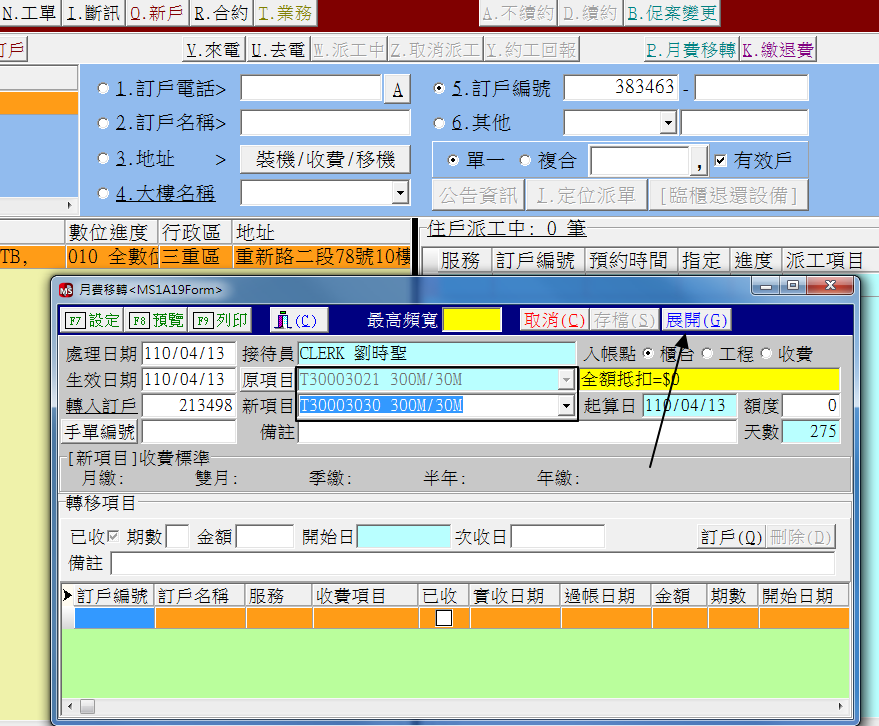Click the F7 設定 settings button
This screenshot has height=726, width=879.
click(x=92, y=320)
